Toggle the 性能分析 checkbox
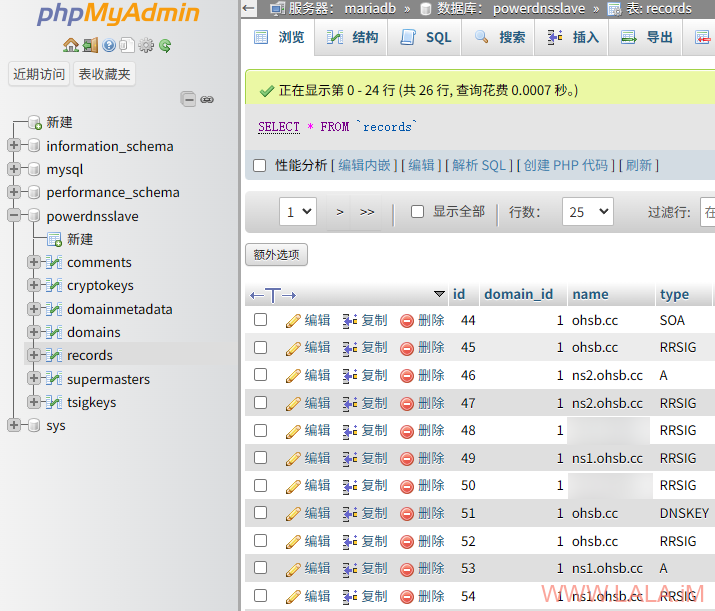This screenshot has width=715, height=611. click(260, 165)
